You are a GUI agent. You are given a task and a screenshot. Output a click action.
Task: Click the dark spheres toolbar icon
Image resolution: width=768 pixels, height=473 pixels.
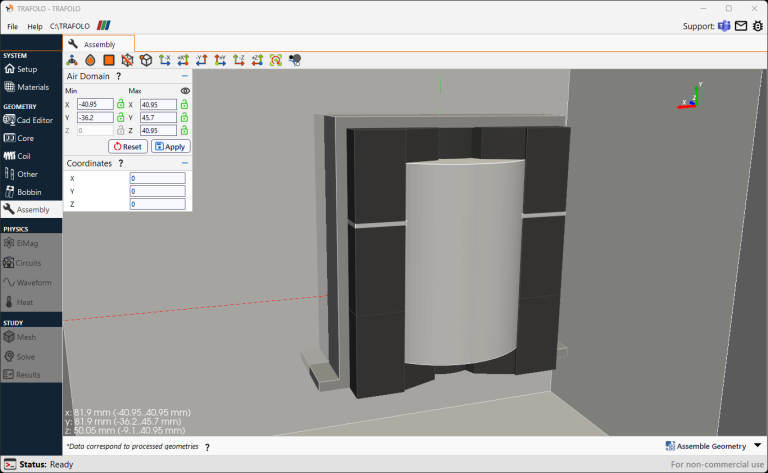pyautogui.click(x=294, y=60)
